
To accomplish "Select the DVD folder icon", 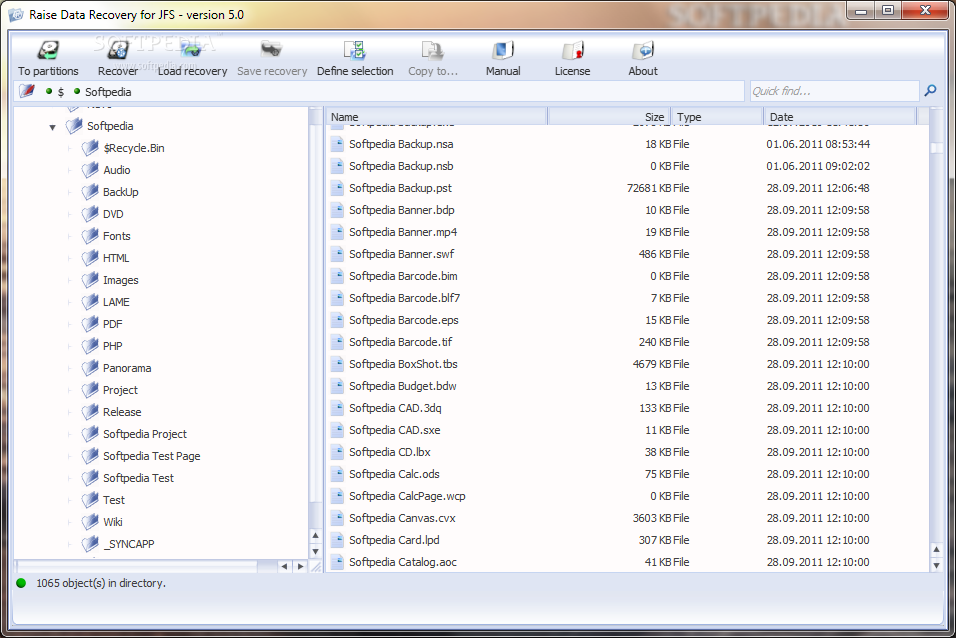I will tap(90, 213).
